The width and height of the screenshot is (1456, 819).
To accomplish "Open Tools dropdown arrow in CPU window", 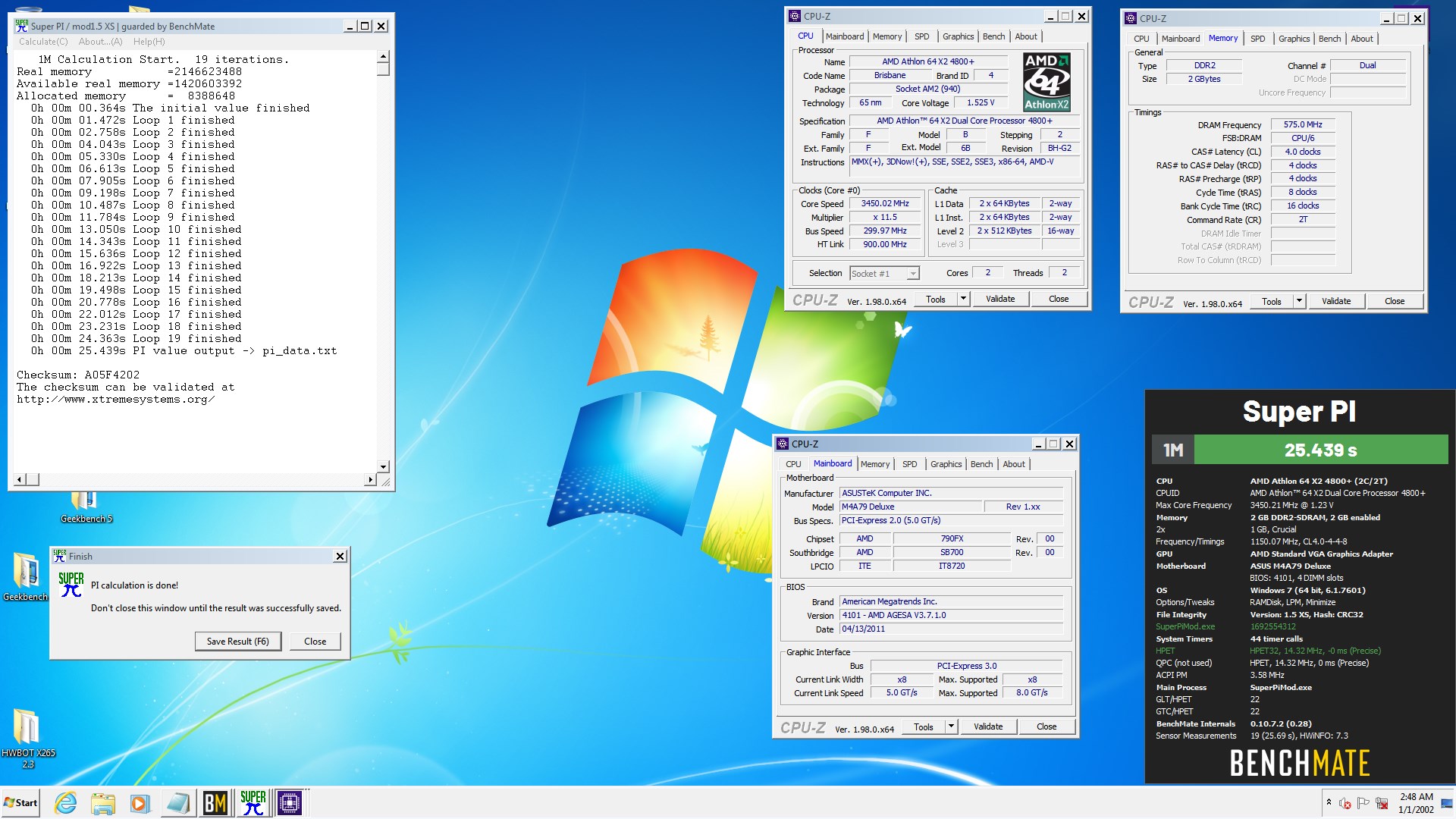I will 963,299.
